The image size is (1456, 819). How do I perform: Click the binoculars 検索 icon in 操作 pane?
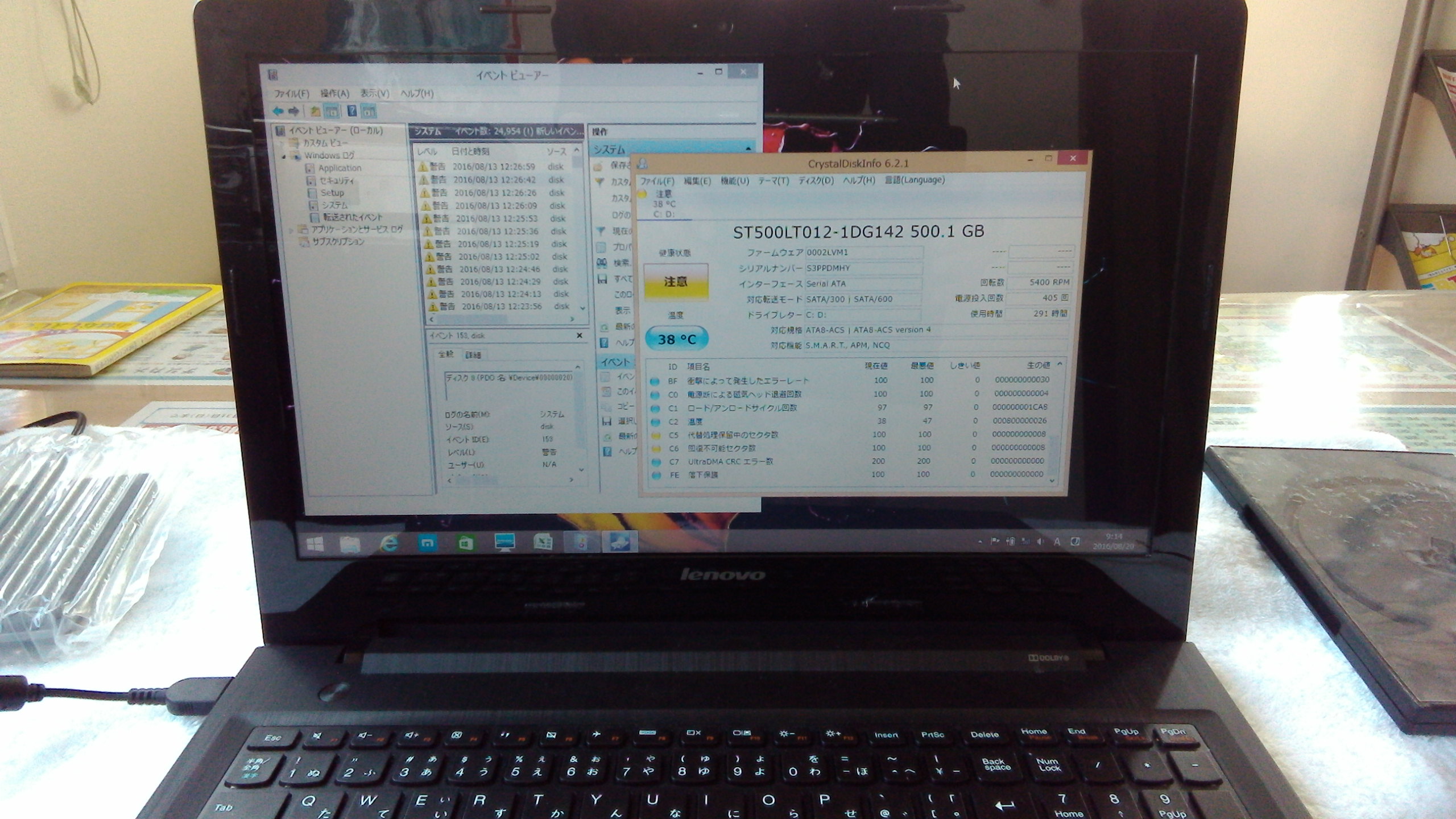point(602,263)
